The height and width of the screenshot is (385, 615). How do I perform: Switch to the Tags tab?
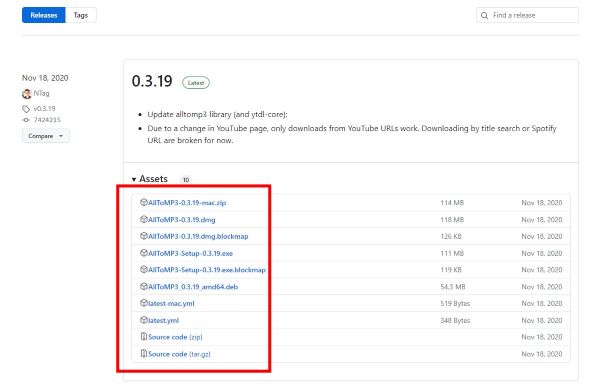click(x=81, y=15)
